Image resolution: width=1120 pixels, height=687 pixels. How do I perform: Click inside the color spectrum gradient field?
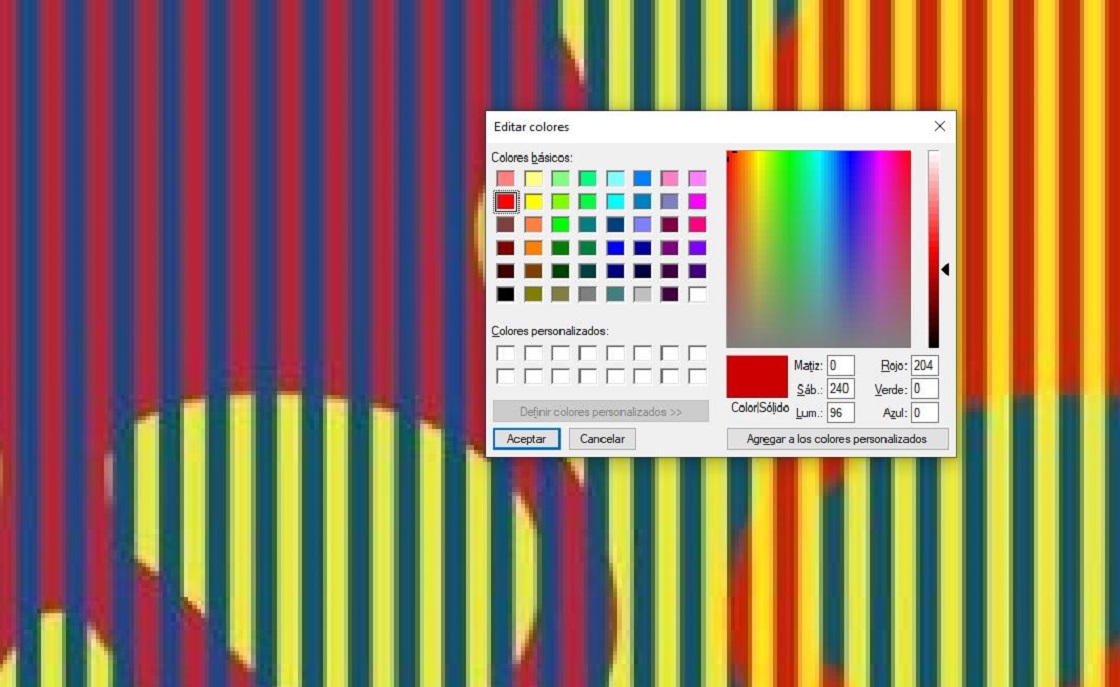(x=818, y=248)
